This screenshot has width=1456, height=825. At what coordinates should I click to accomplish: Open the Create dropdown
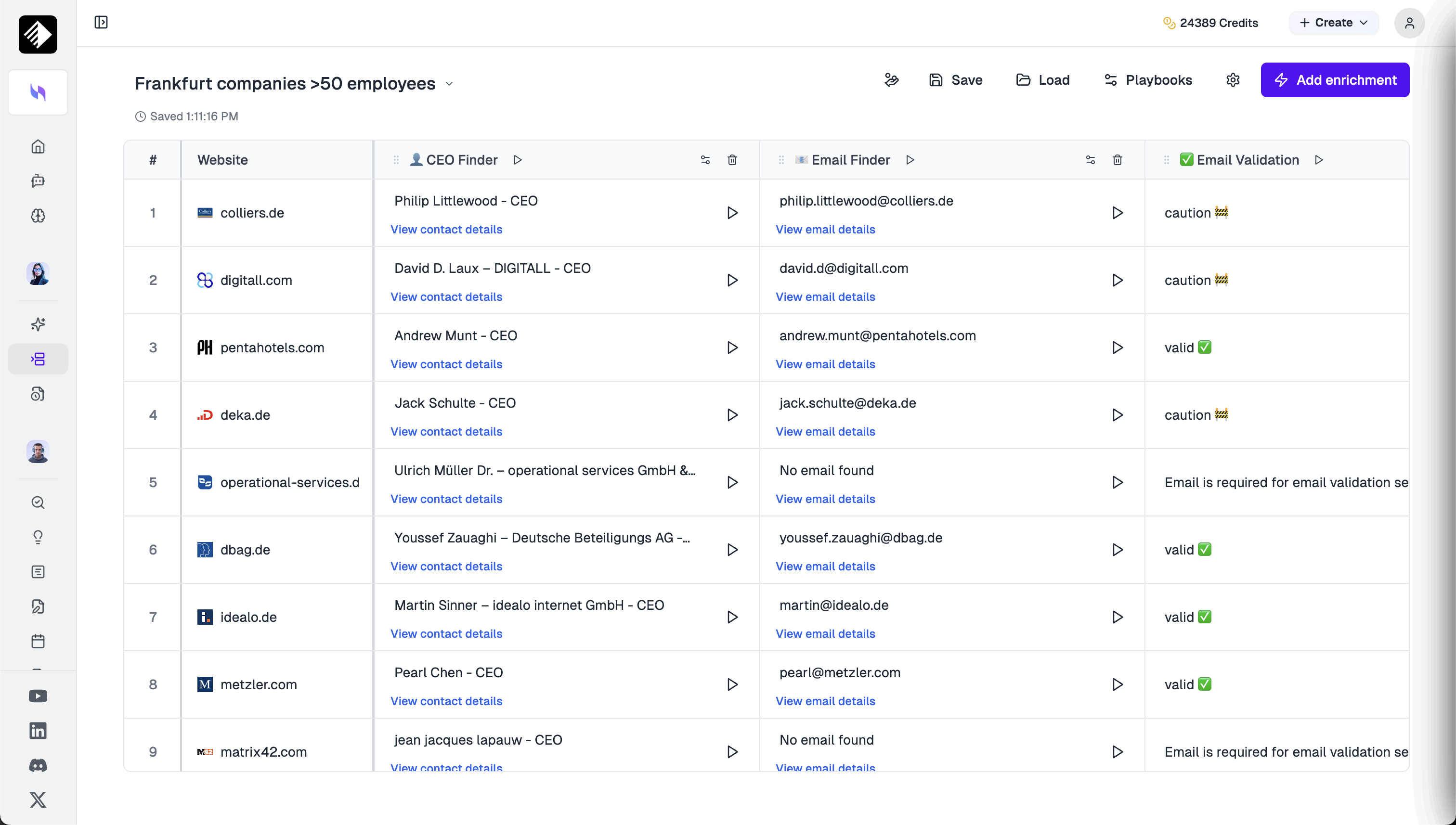pos(1334,23)
